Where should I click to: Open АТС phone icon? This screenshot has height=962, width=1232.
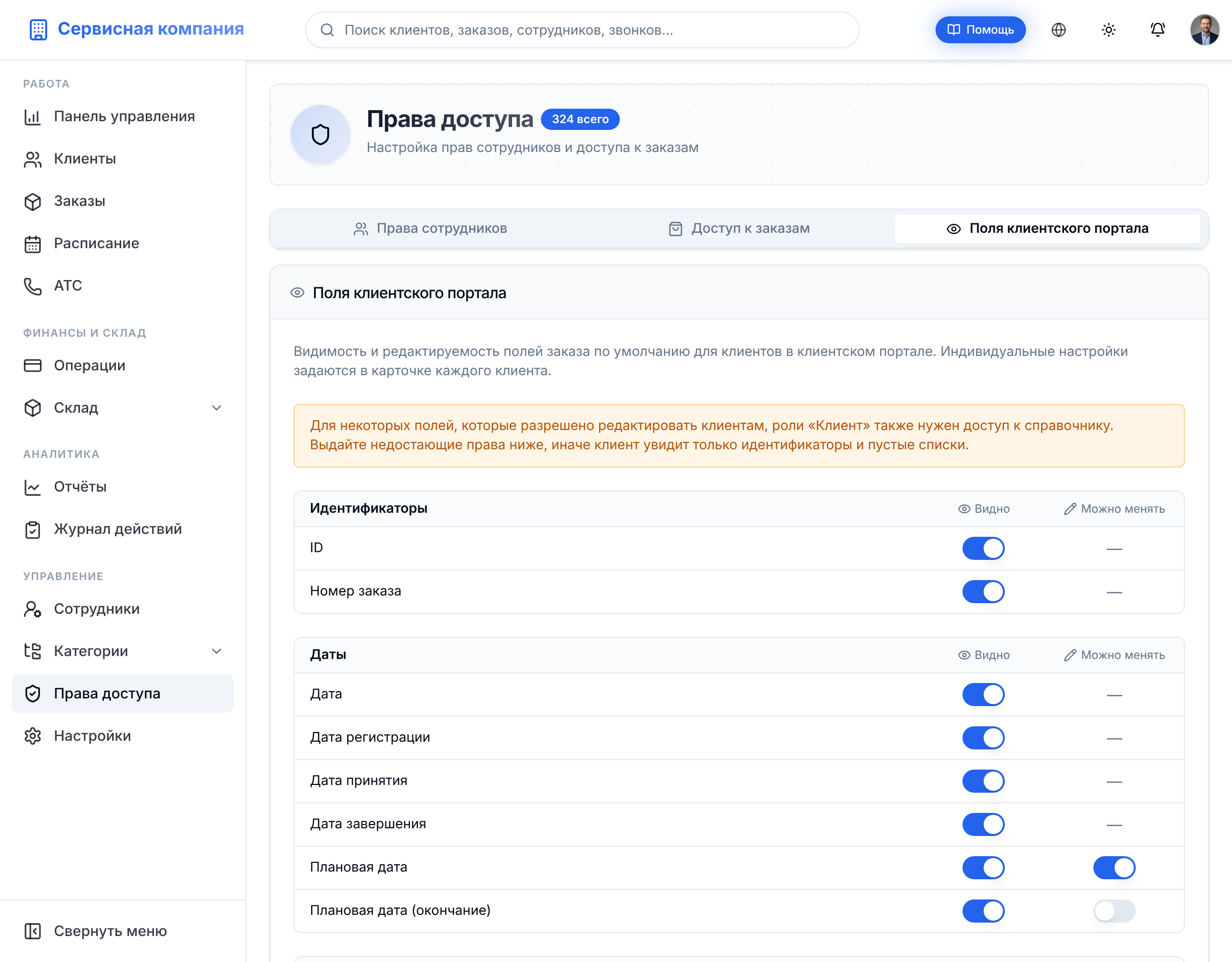[x=33, y=286]
